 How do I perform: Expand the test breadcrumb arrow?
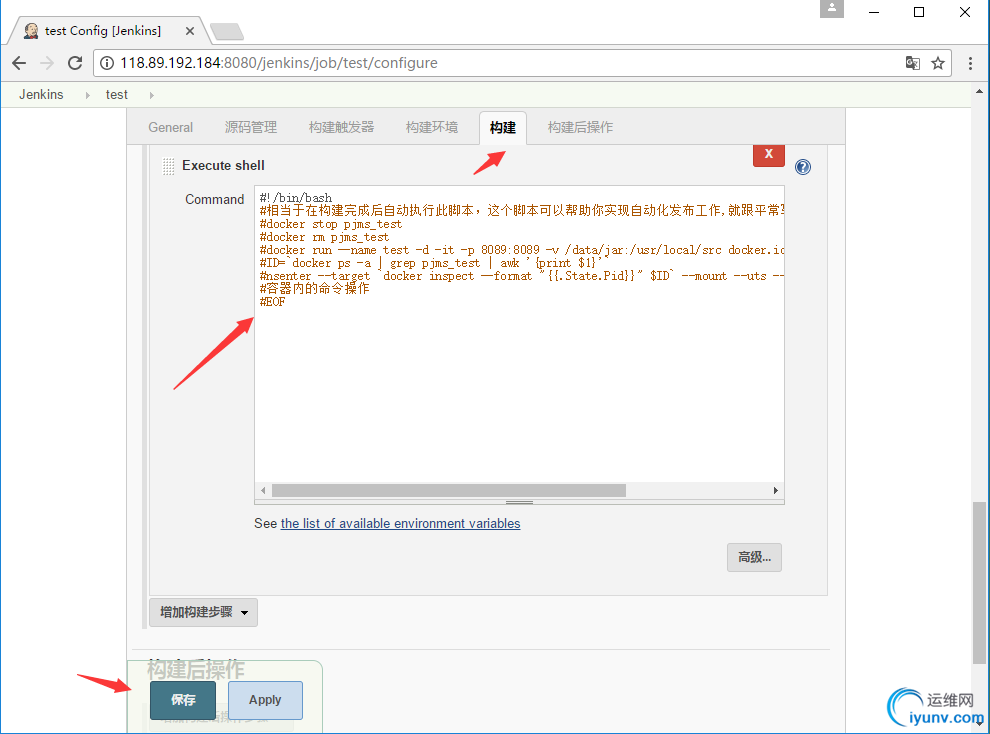[x=152, y=95]
